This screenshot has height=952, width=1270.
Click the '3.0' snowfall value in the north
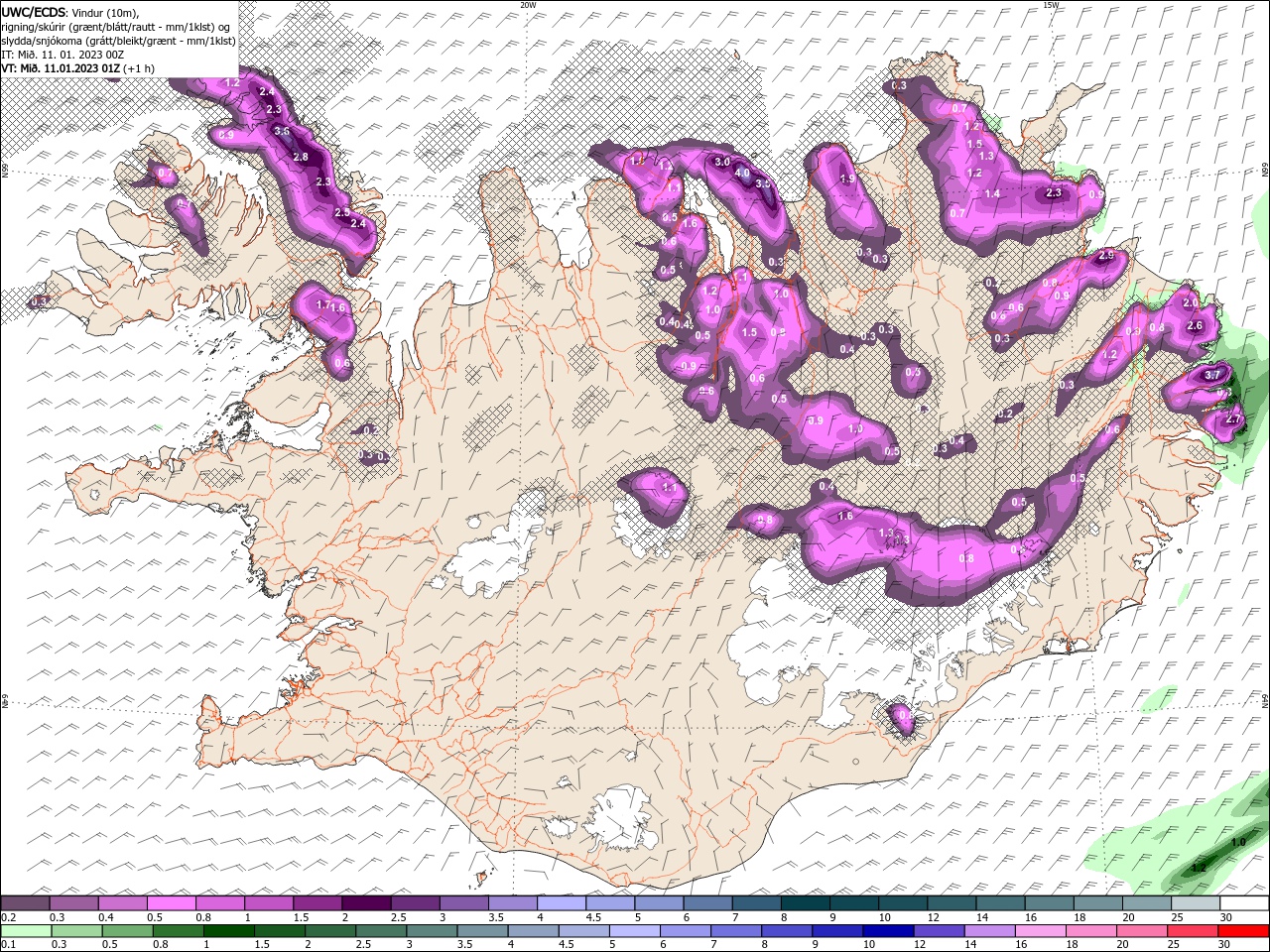tap(722, 162)
